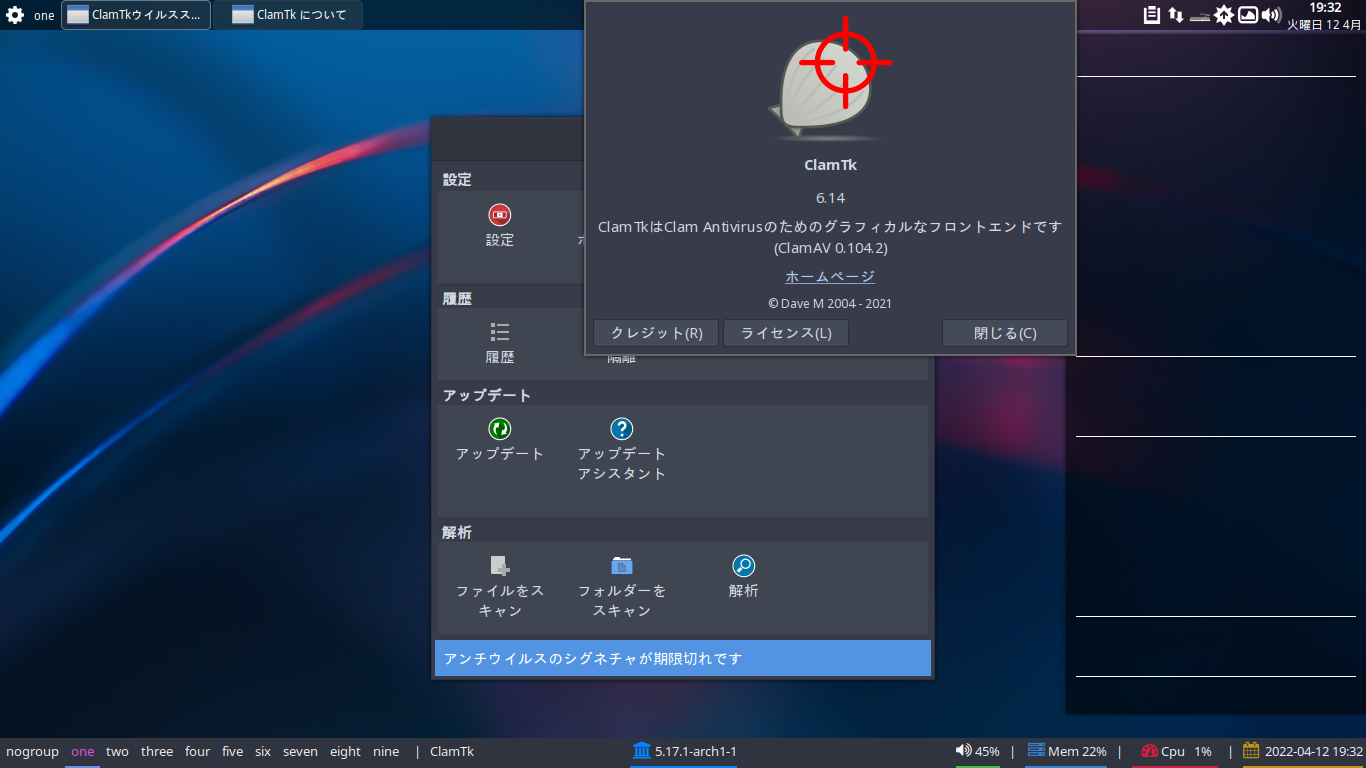Select the Scan a Folder icon
Screen dimensions: 1366x768
click(622, 566)
